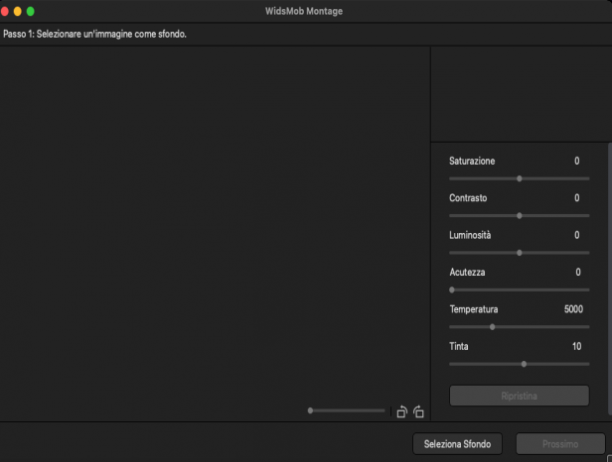
Task: Adjust the Saturazione slider
Action: [519, 179]
